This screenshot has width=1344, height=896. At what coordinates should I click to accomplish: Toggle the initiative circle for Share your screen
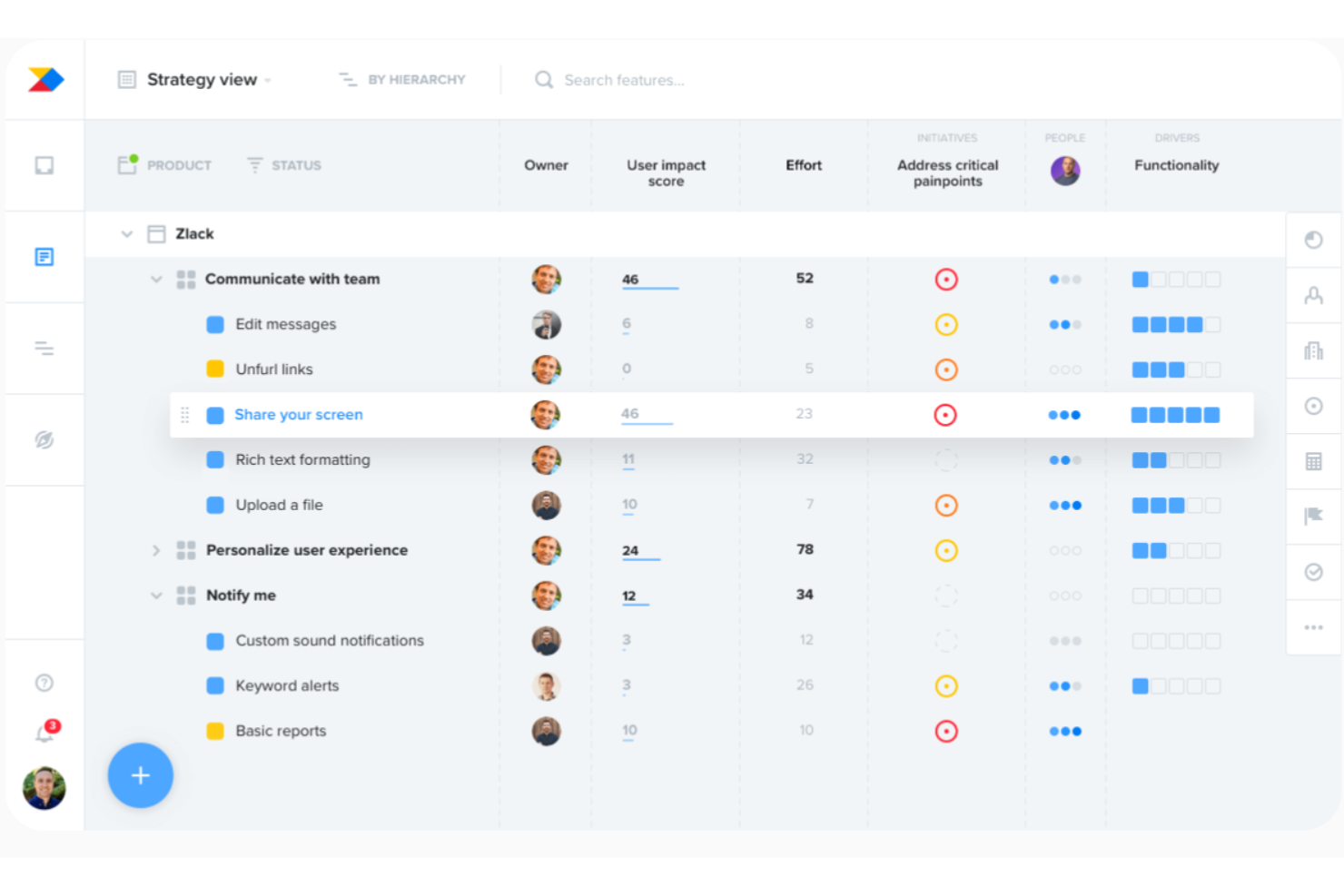945,415
